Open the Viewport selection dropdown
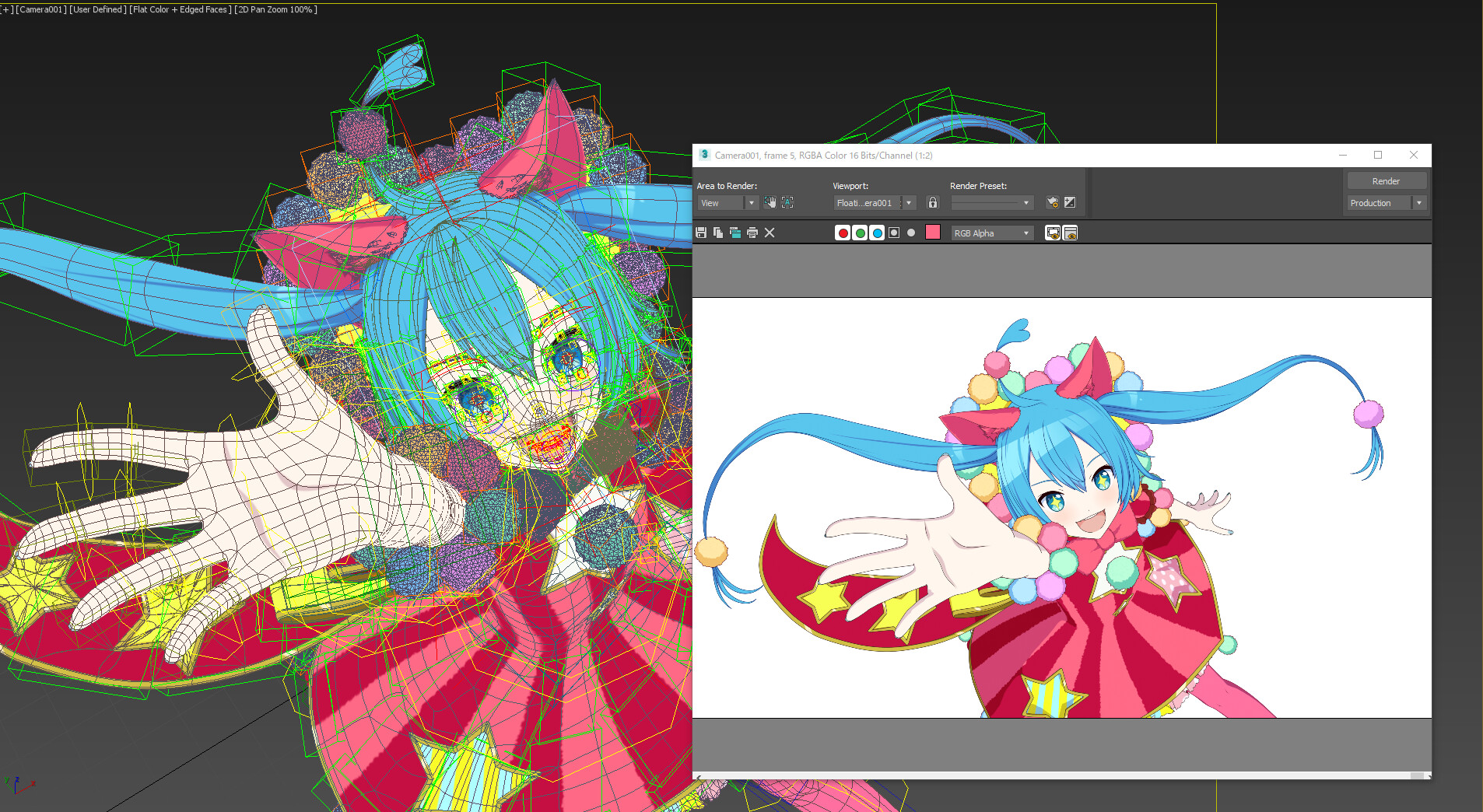1483x812 pixels. [x=907, y=202]
